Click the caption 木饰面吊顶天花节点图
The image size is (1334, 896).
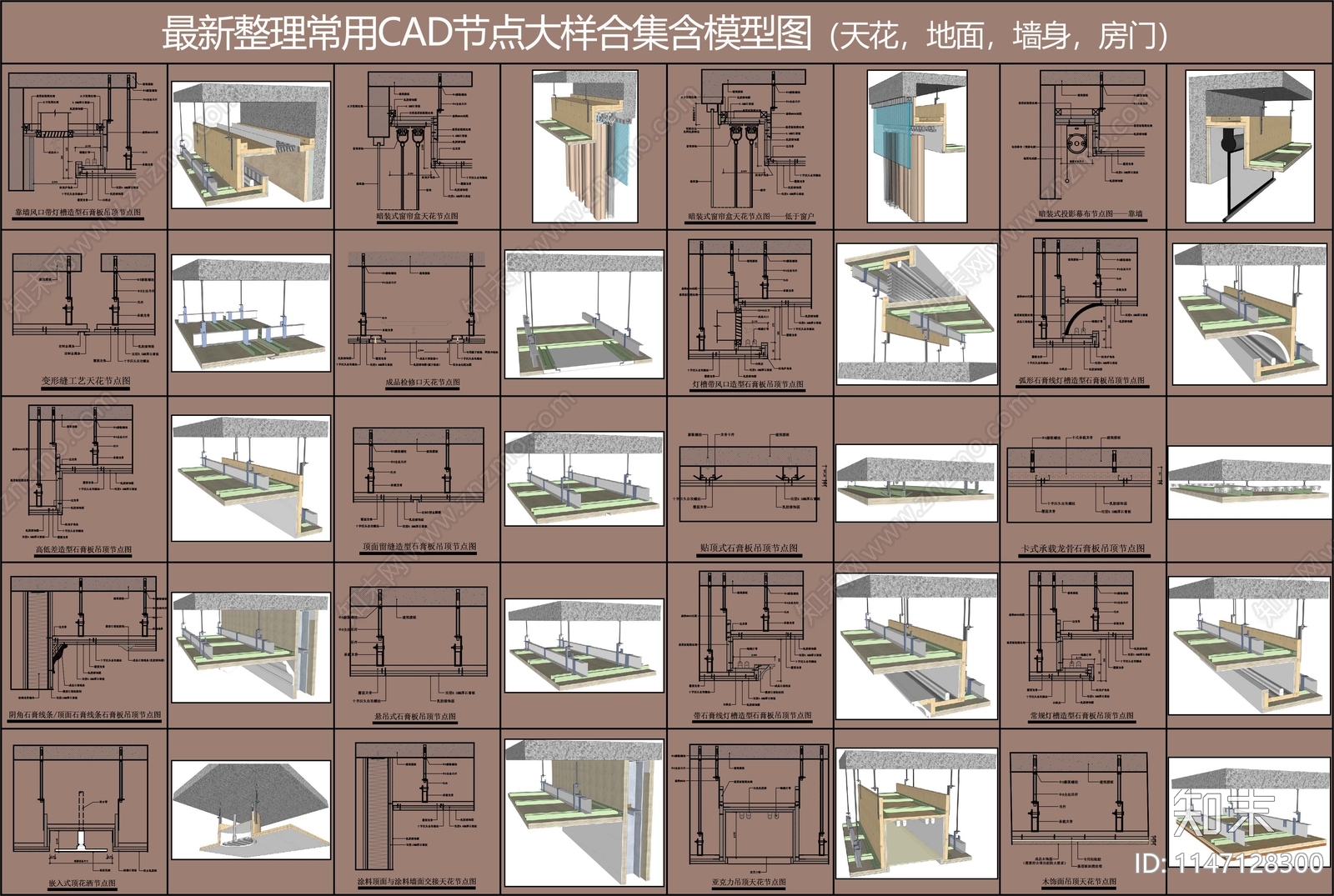coord(1079,882)
